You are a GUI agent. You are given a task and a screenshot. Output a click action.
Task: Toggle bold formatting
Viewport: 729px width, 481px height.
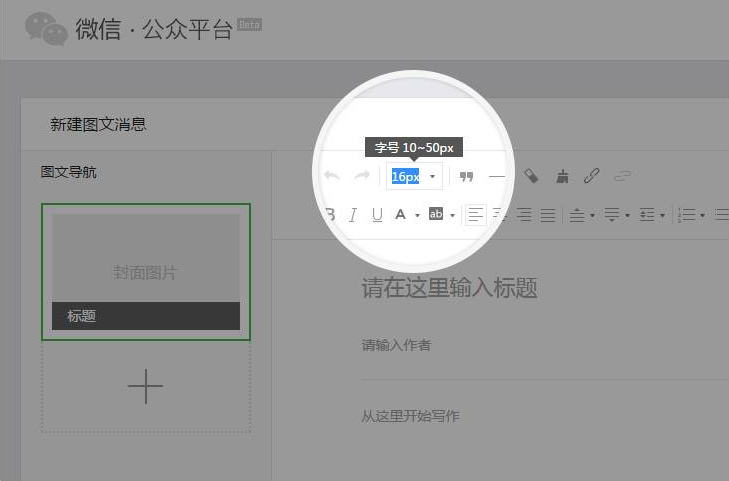[x=329, y=215]
